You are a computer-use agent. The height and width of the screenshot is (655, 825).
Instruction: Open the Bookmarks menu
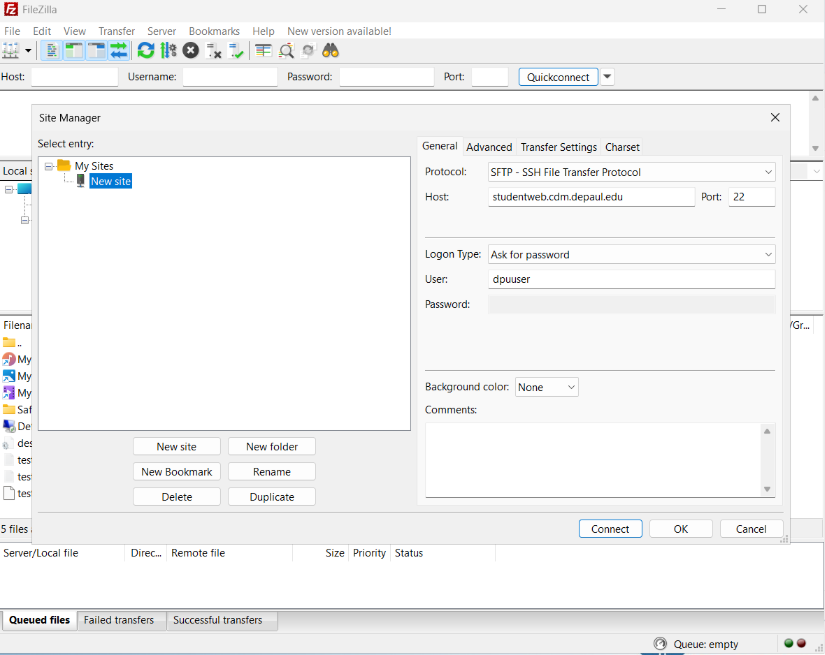(213, 31)
